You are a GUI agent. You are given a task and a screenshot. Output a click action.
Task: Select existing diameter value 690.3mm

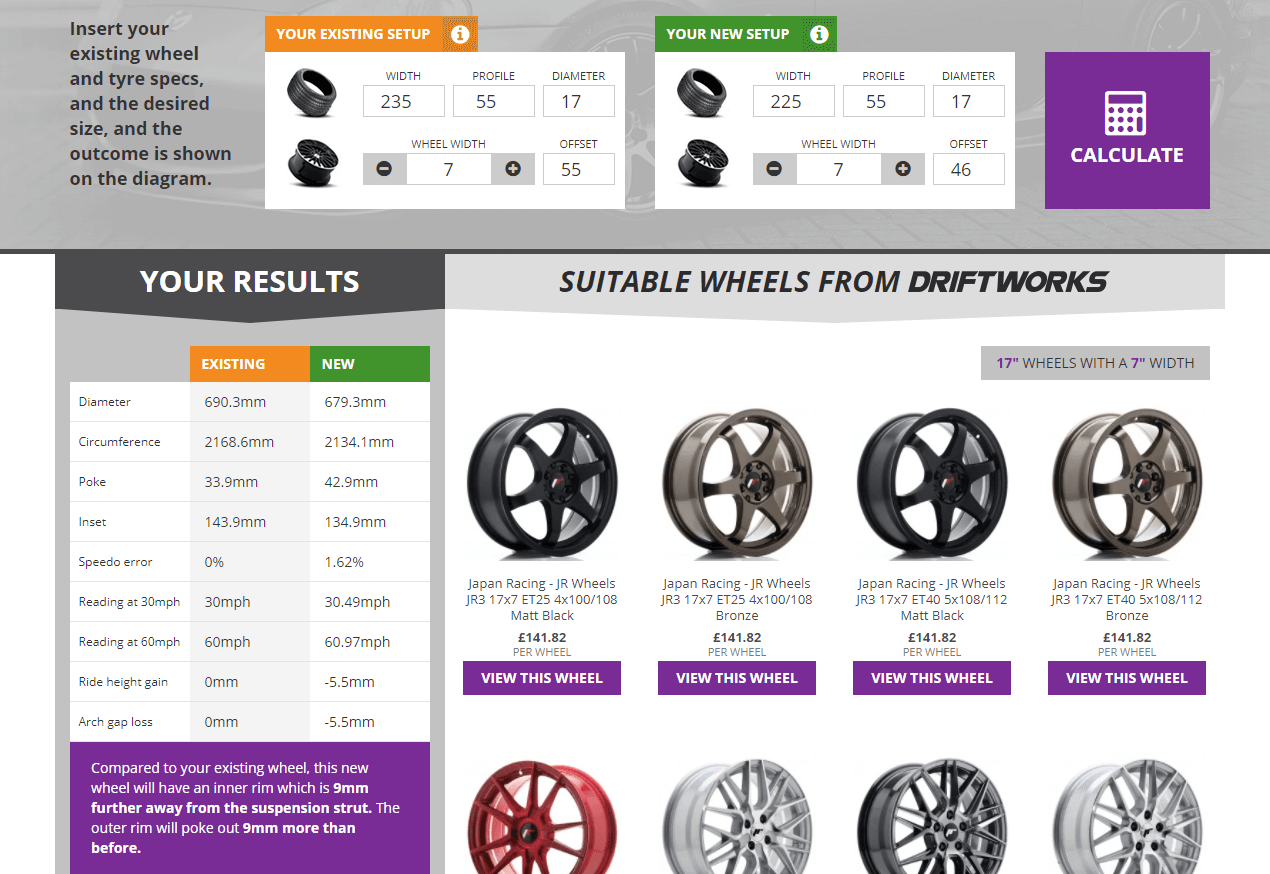tap(235, 402)
